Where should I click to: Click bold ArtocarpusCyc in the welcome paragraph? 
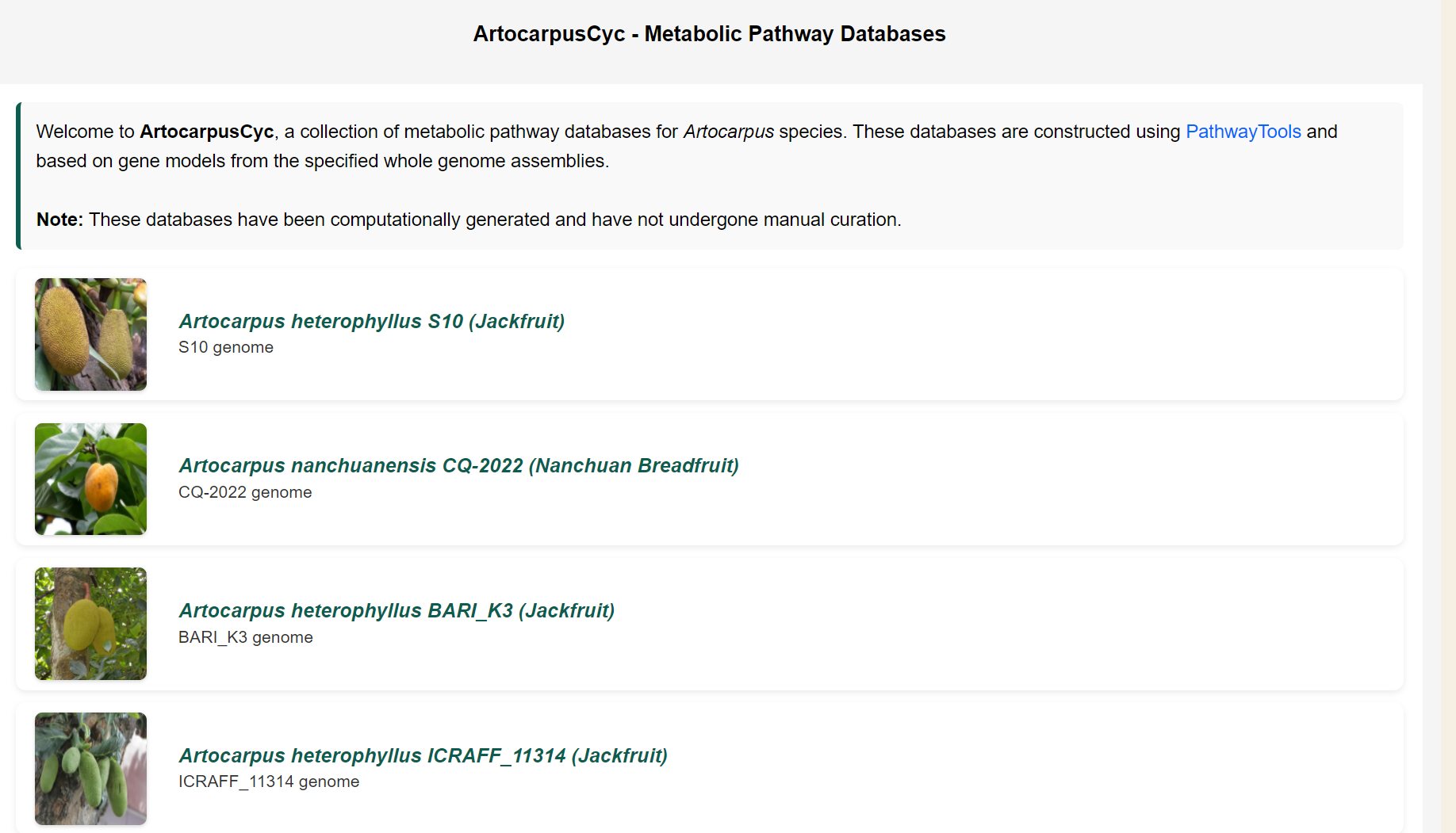[x=206, y=132]
